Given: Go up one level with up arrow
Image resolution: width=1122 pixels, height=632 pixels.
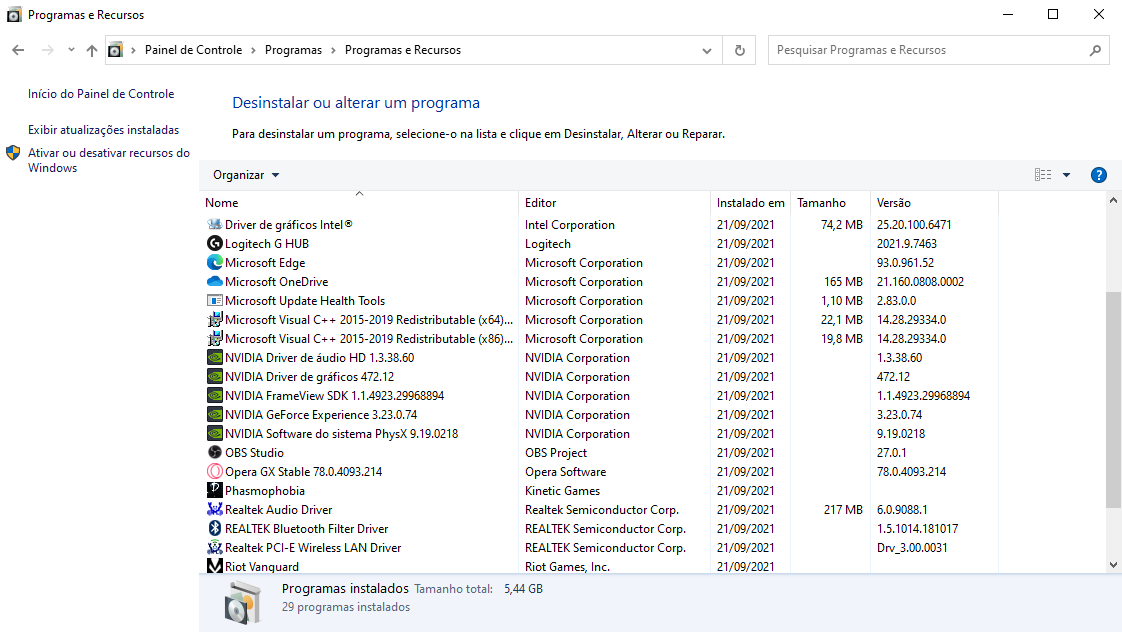Looking at the screenshot, I should coord(92,50).
